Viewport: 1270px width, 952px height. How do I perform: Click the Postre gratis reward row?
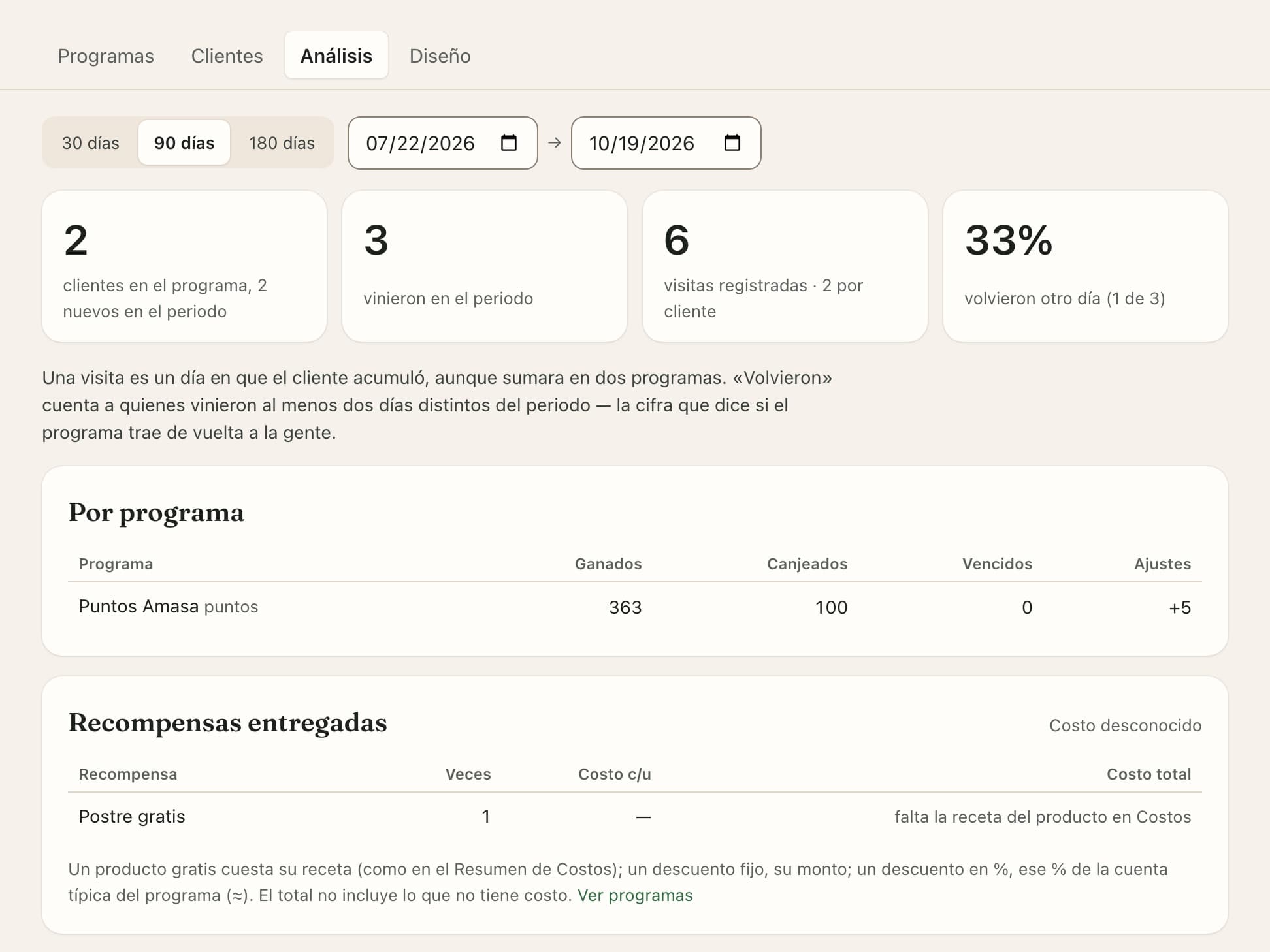pyautogui.click(x=635, y=817)
